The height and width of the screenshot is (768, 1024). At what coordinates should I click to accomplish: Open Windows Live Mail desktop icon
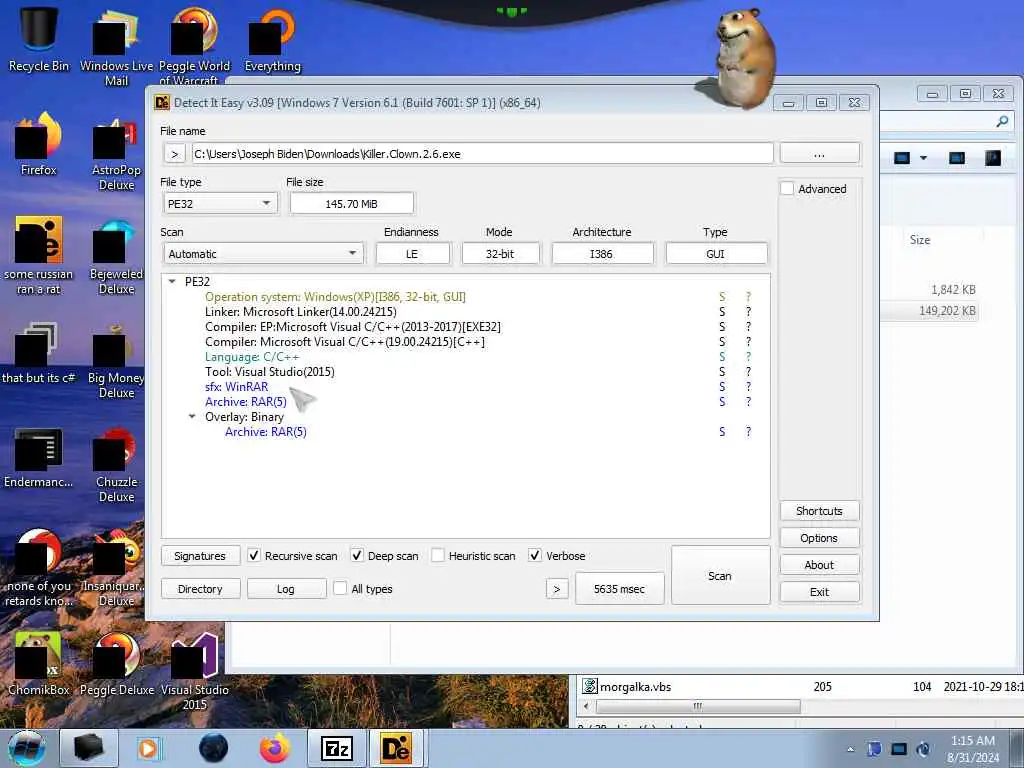116,46
